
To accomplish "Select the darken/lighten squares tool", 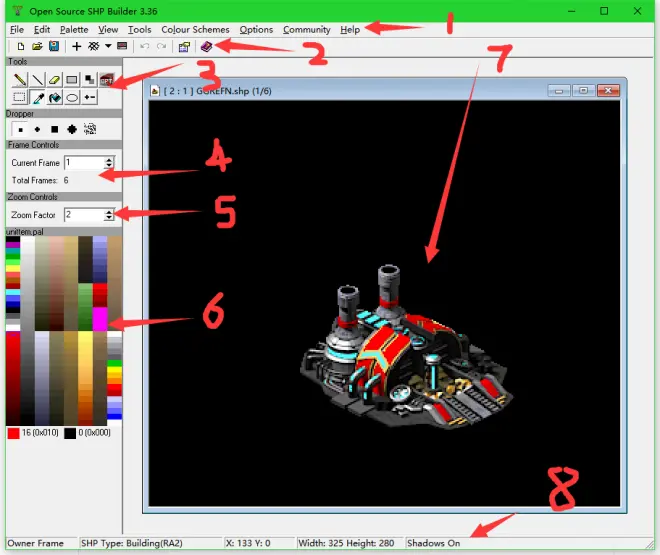I will 89,80.
